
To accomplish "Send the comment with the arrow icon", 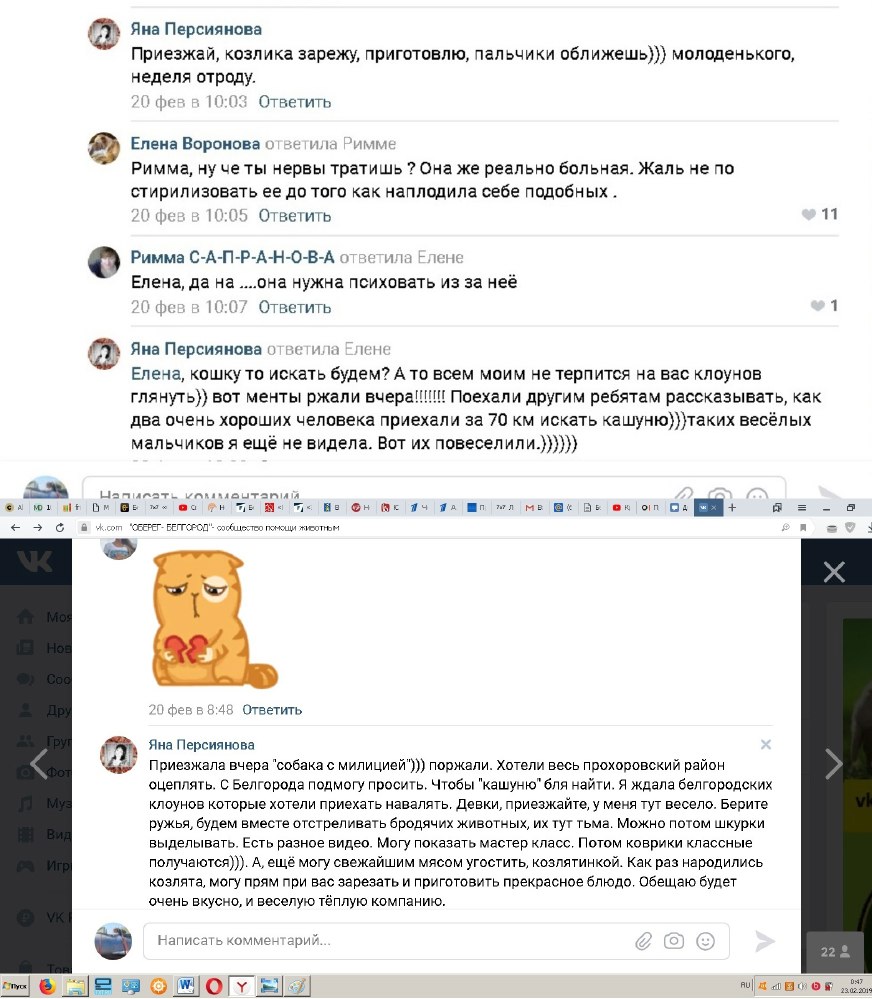I will [x=764, y=941].
